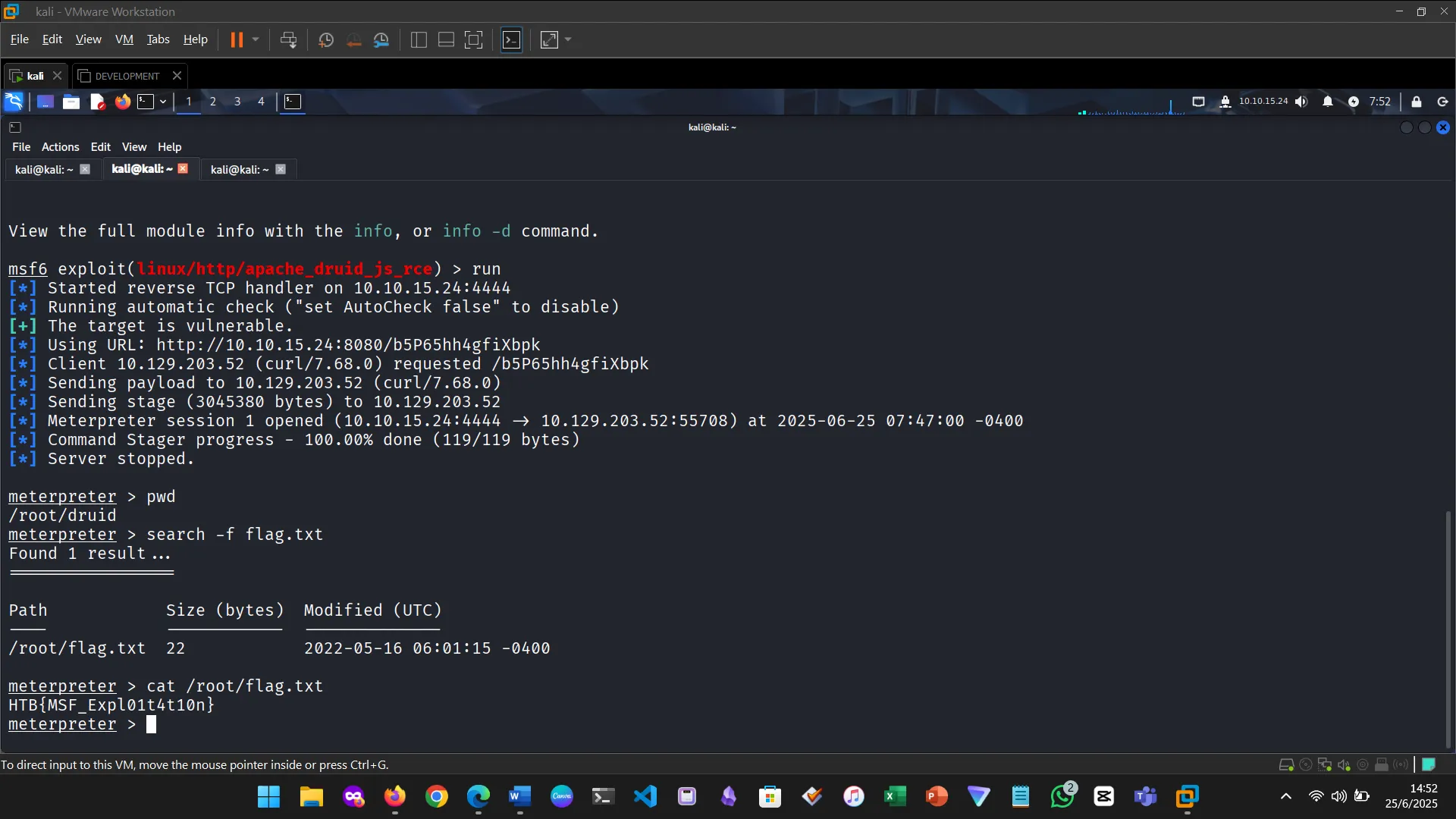Switch to the DEVELOPMENT tab
Viewport: 1456px width, 819px height.
click(x=127, y=76)
